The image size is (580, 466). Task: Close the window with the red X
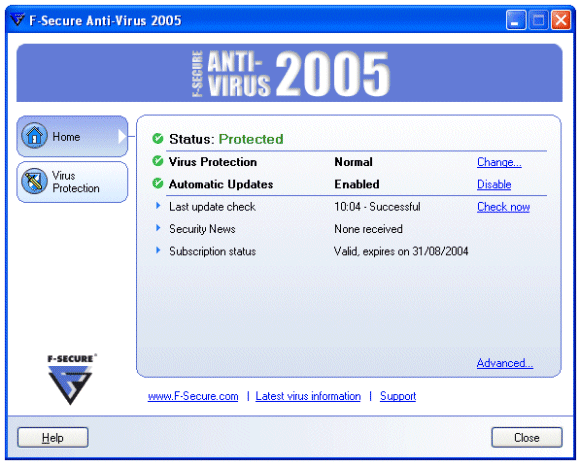click(x=561, y=20)
